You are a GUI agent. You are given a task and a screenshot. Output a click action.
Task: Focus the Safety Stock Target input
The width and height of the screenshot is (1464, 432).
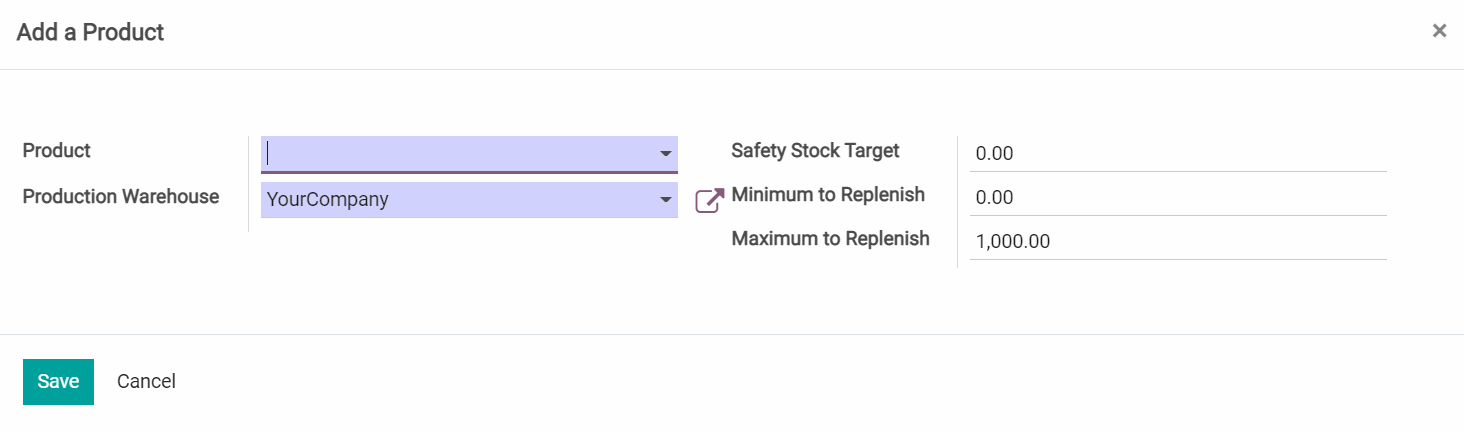tap(1178, 154)
